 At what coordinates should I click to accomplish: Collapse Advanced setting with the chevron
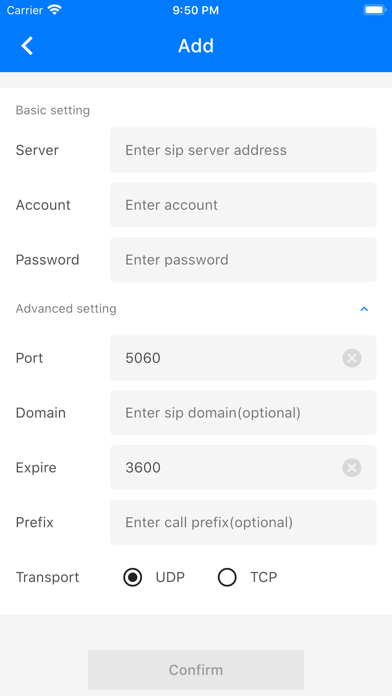point(364,308)
